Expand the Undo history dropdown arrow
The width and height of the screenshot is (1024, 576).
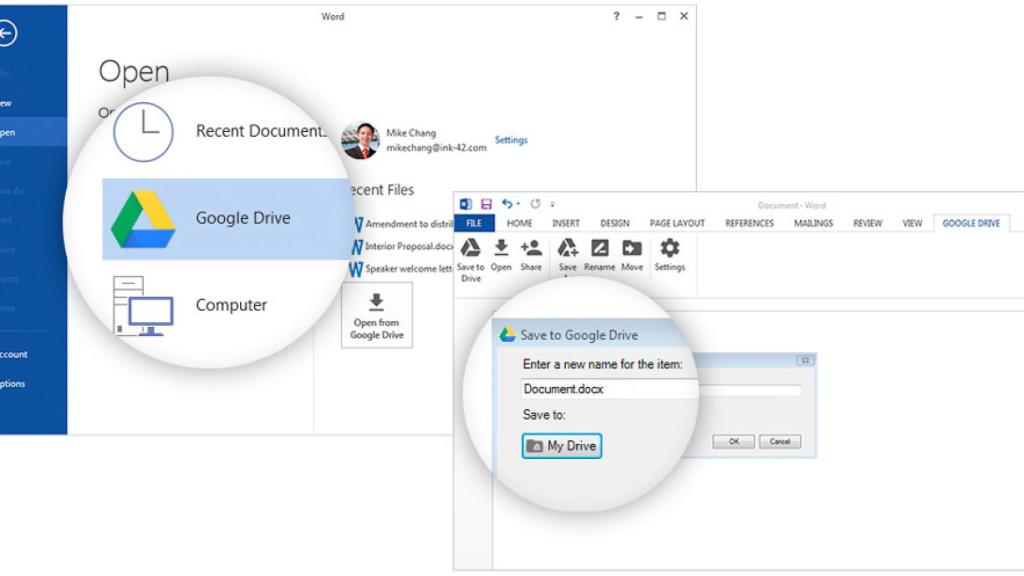pyautogui.click(x=518, y=204)
